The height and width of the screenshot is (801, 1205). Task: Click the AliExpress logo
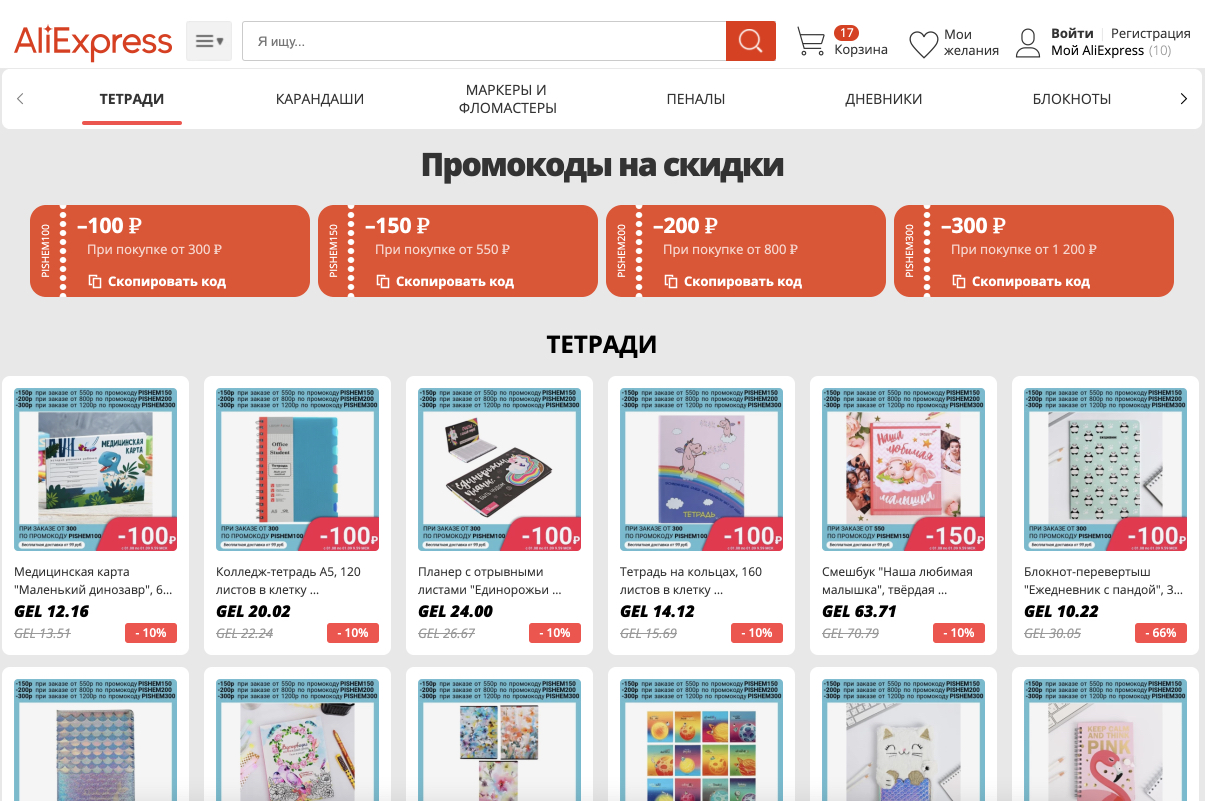point(93,42)
